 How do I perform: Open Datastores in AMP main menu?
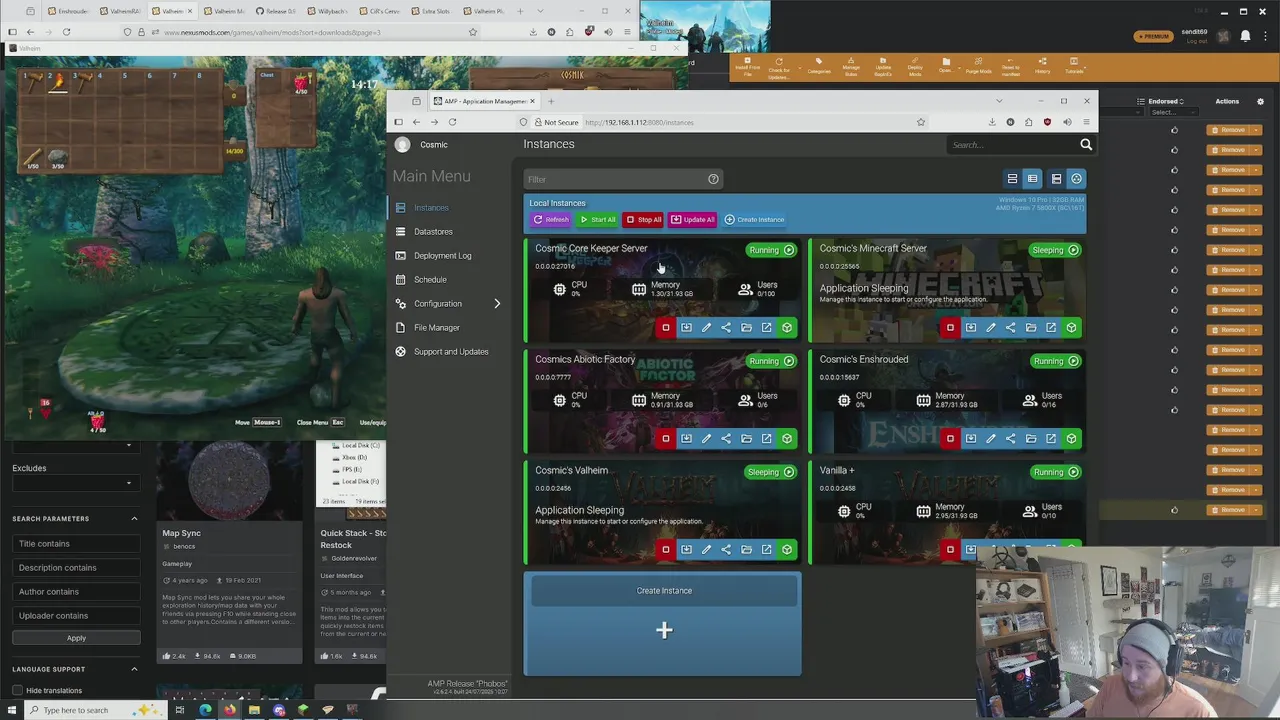[x=433, y=232]
